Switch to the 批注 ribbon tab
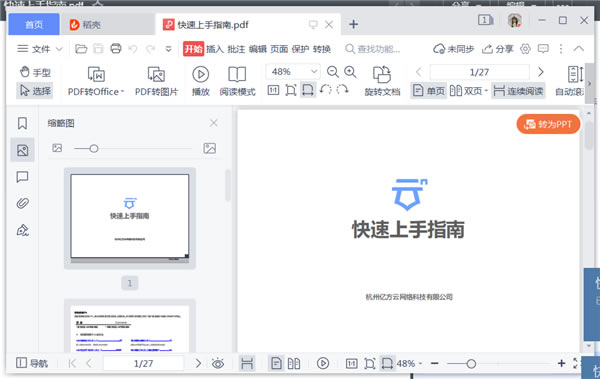The height and width of the screenshot is (379, 600). (236, 49)
